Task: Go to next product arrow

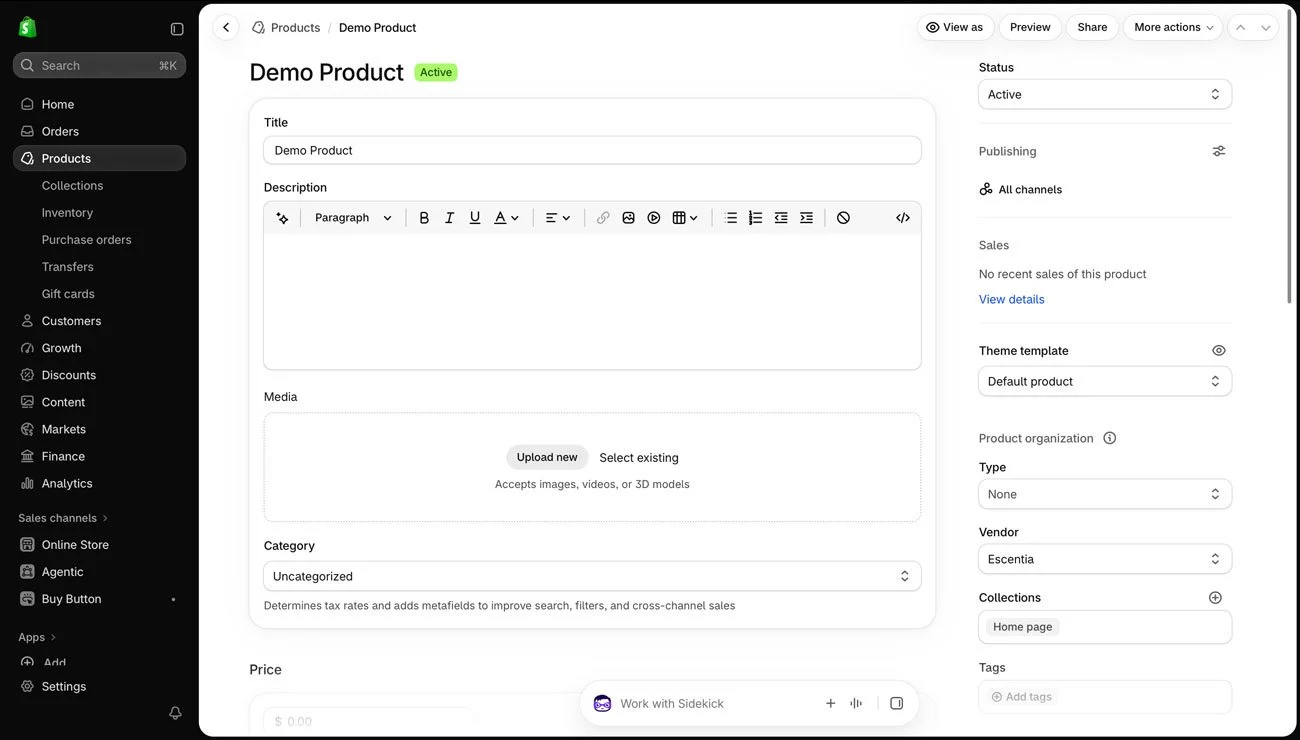Action: tap(1266, 28)
